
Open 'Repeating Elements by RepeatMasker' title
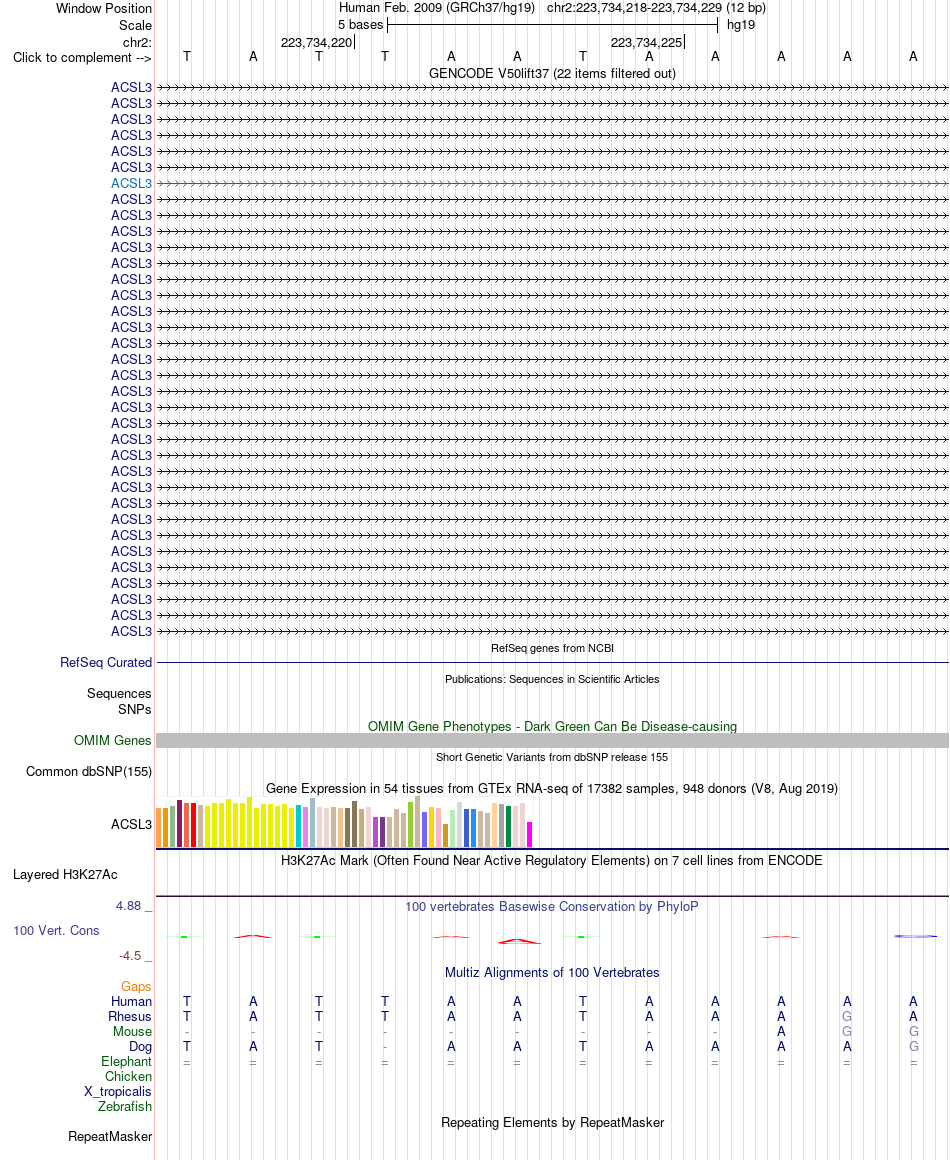(552, 1123)
